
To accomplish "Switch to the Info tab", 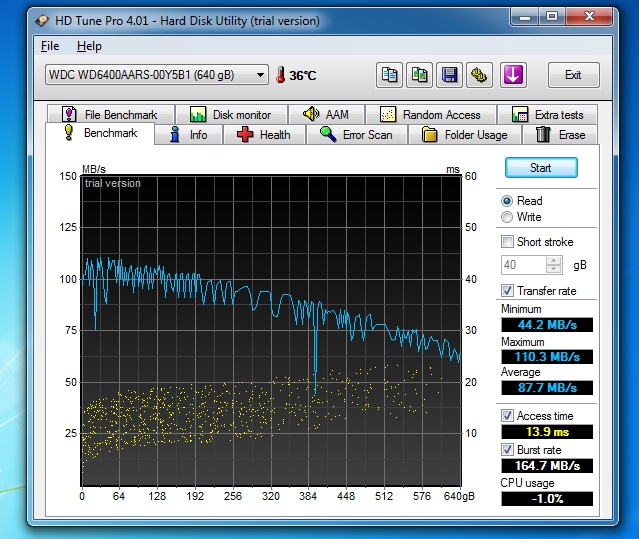I will pyautogui.click(x=189, y=134).
